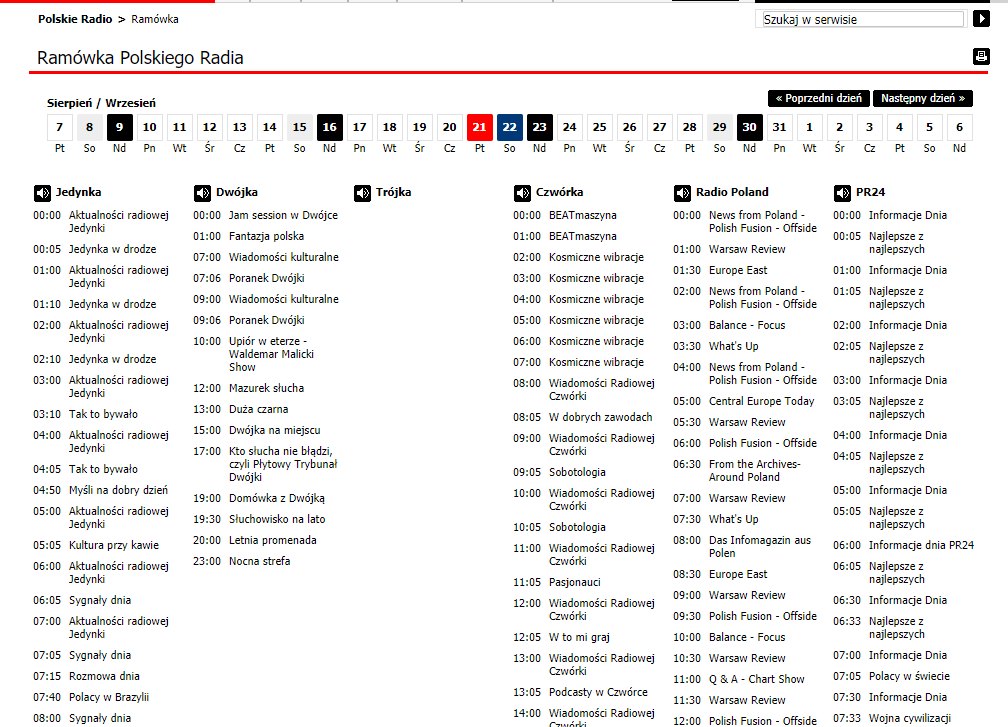Open 'Domówka z Dwójką' at 19:00
Viewport: 1008px width, 727px height.
pos(276,498)
